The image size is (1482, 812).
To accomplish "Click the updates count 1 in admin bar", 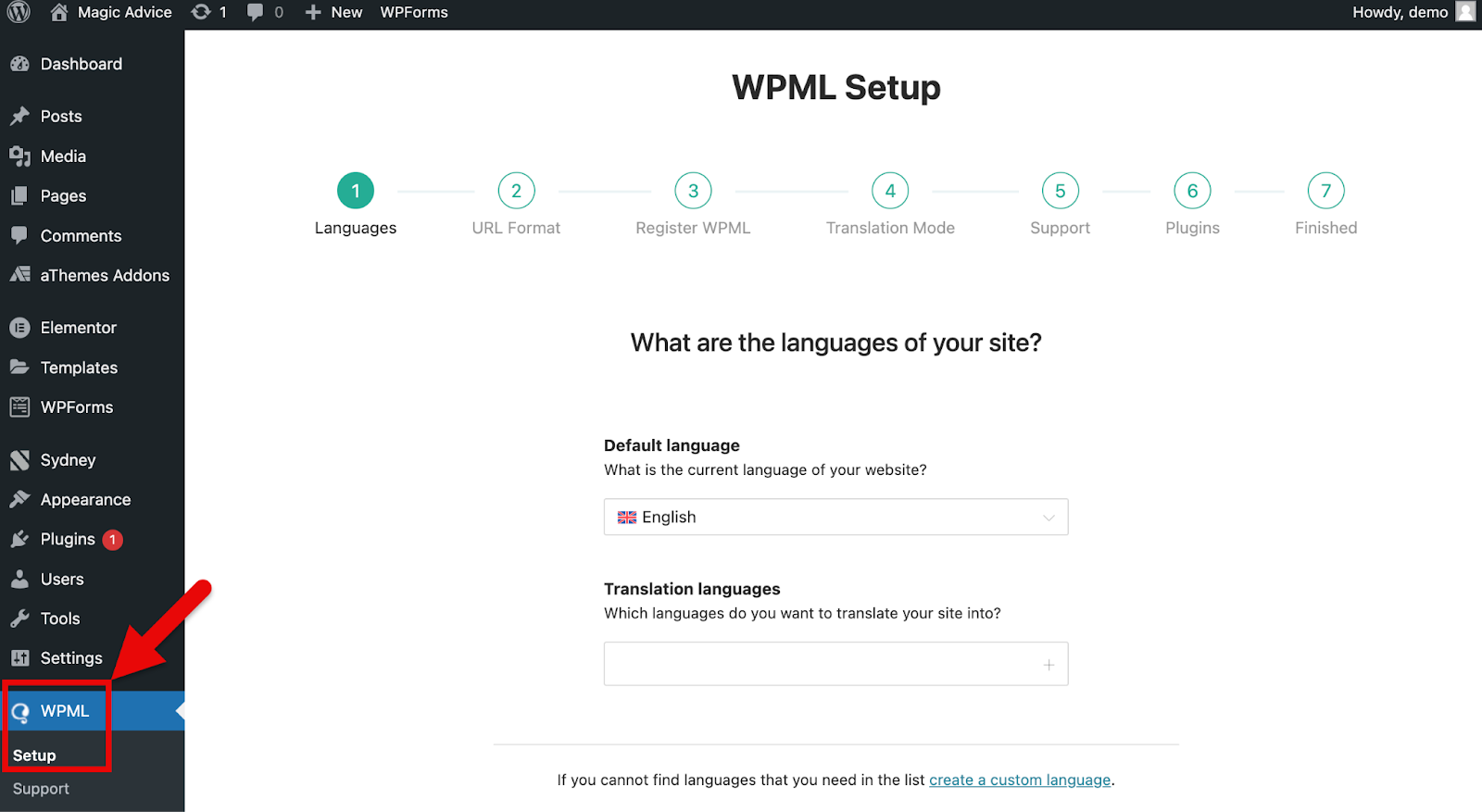I will [222, 12].
